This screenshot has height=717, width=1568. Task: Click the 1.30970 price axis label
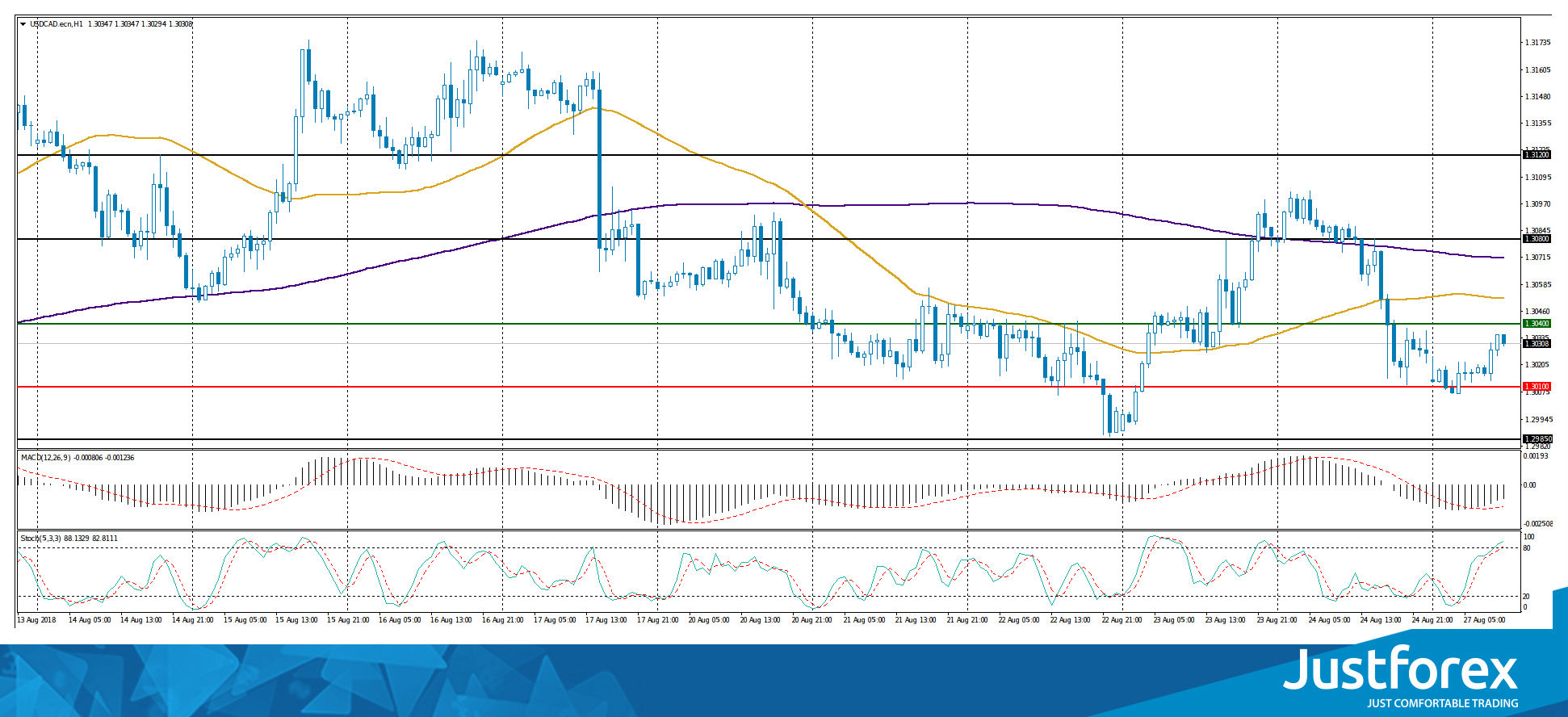(x=1538, y=204)
